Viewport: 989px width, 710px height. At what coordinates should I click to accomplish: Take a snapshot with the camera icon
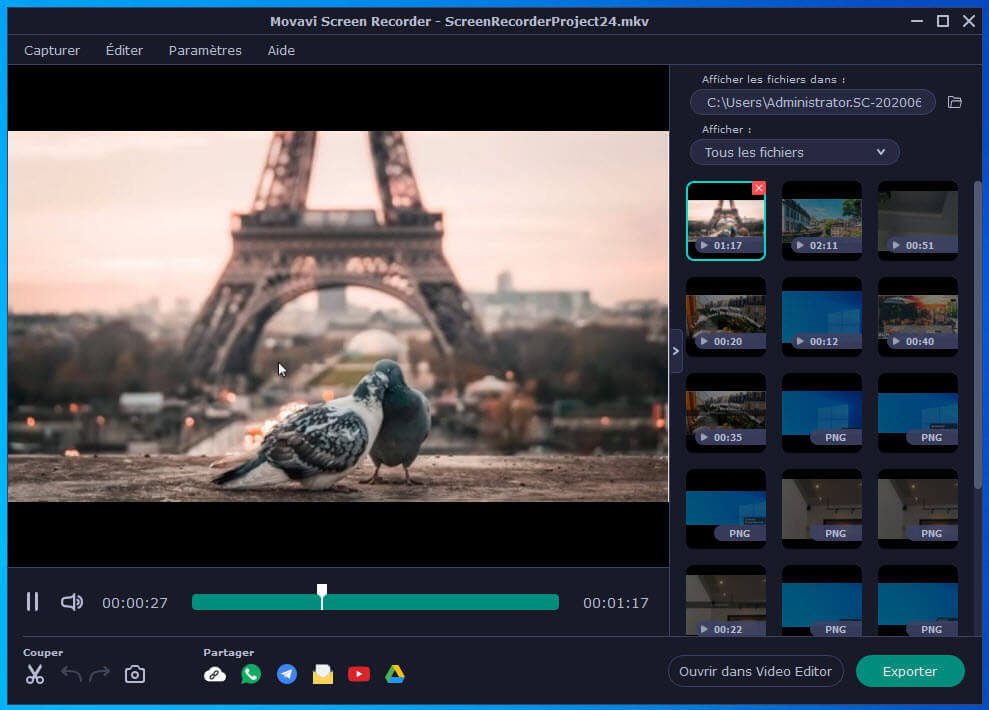click(x=134, y=674)
